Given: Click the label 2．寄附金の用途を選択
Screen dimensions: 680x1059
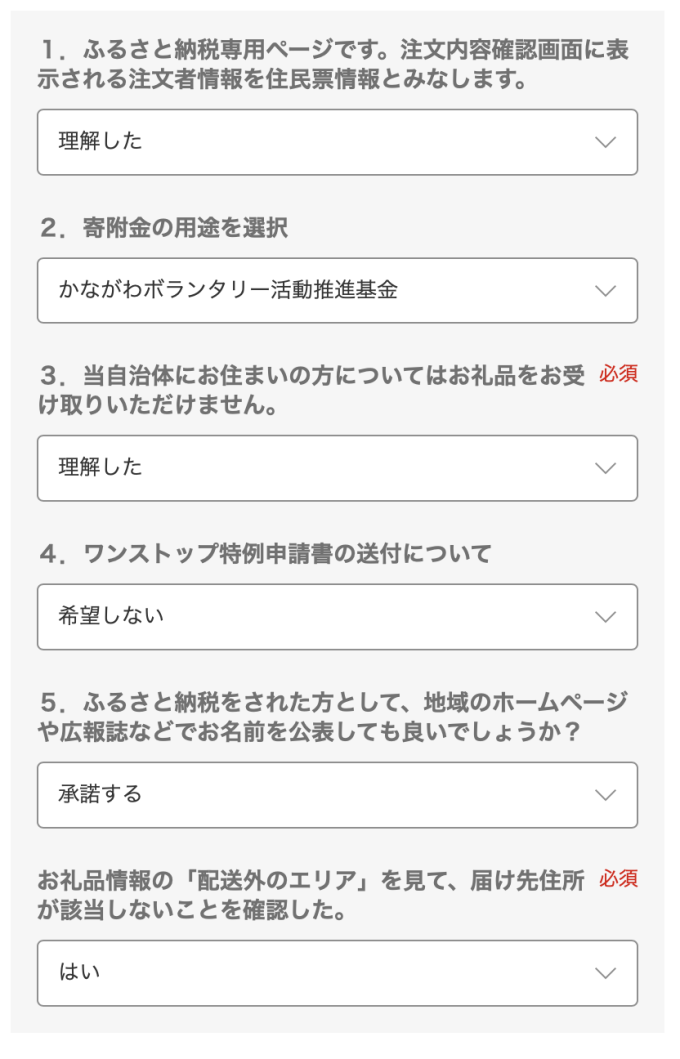Looking at the screenshot, I should 164,228.
